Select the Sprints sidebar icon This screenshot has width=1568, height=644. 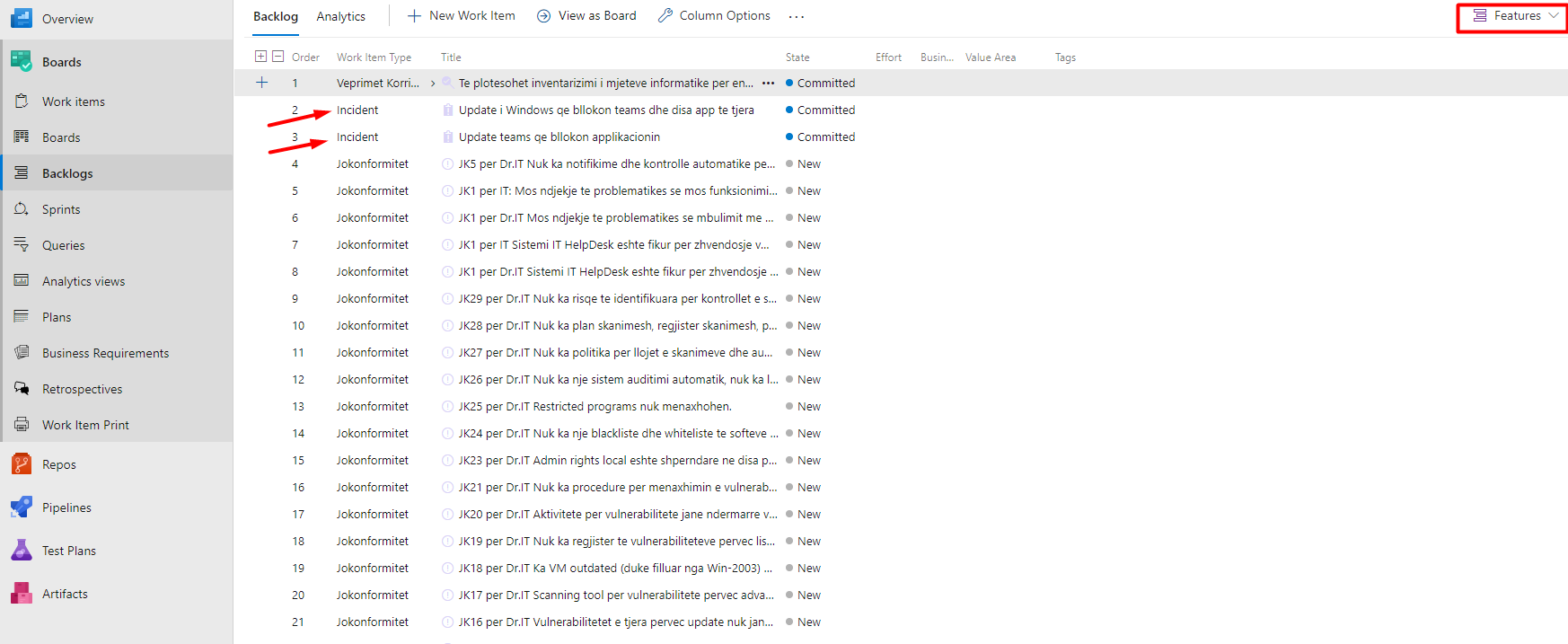(22, 209)
